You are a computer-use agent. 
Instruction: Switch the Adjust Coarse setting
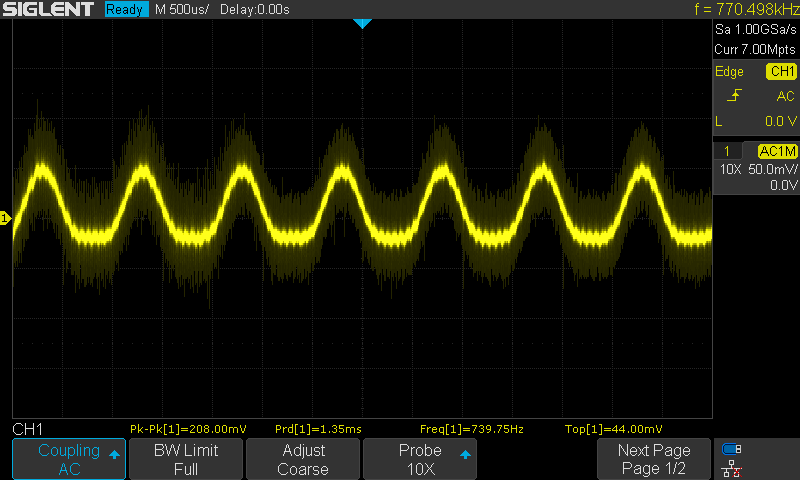click(303, 459)
